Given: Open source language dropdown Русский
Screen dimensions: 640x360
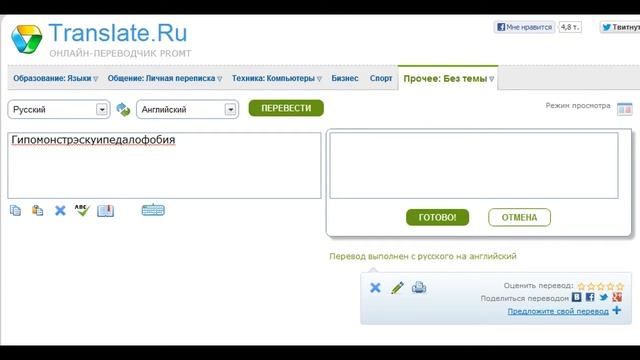Looking at the screenshot, I should click(x=59, y=109).
